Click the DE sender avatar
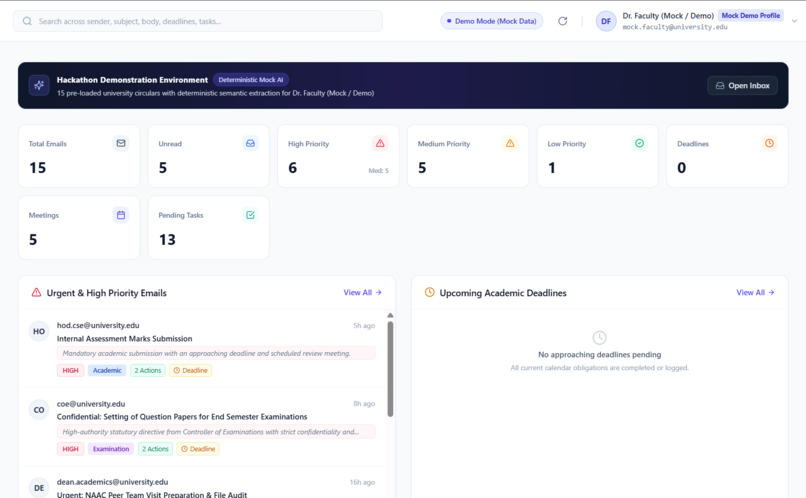The height and width of the screenshot is (498, 806). pyautogui.click(x=39, y=488)
